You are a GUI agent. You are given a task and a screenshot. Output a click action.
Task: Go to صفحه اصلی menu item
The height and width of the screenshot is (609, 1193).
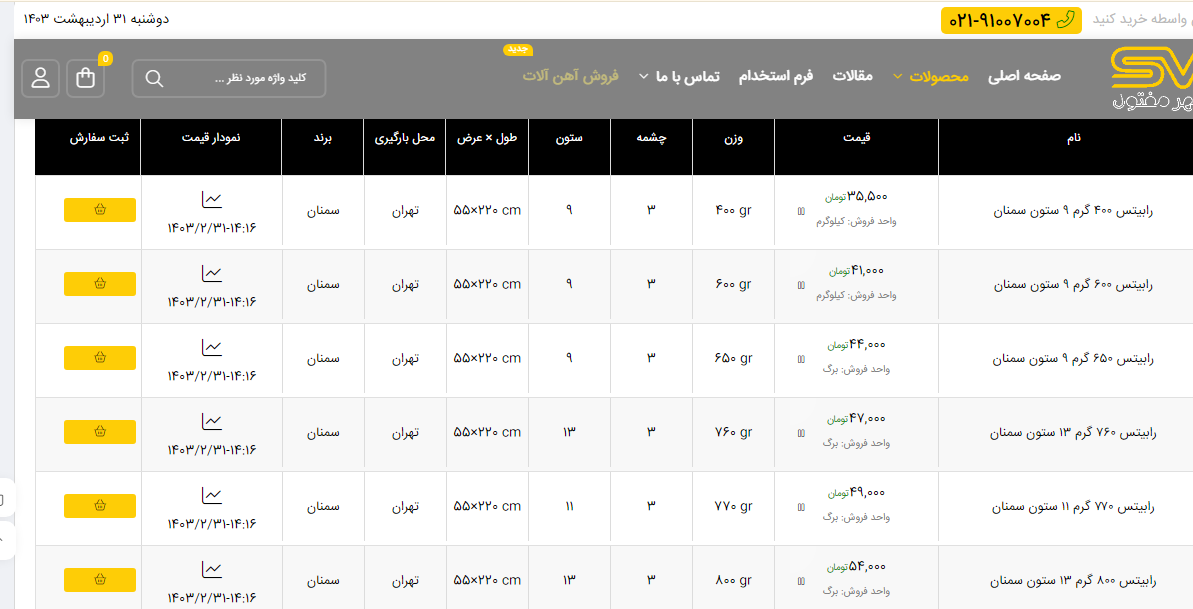point(1024,76)
